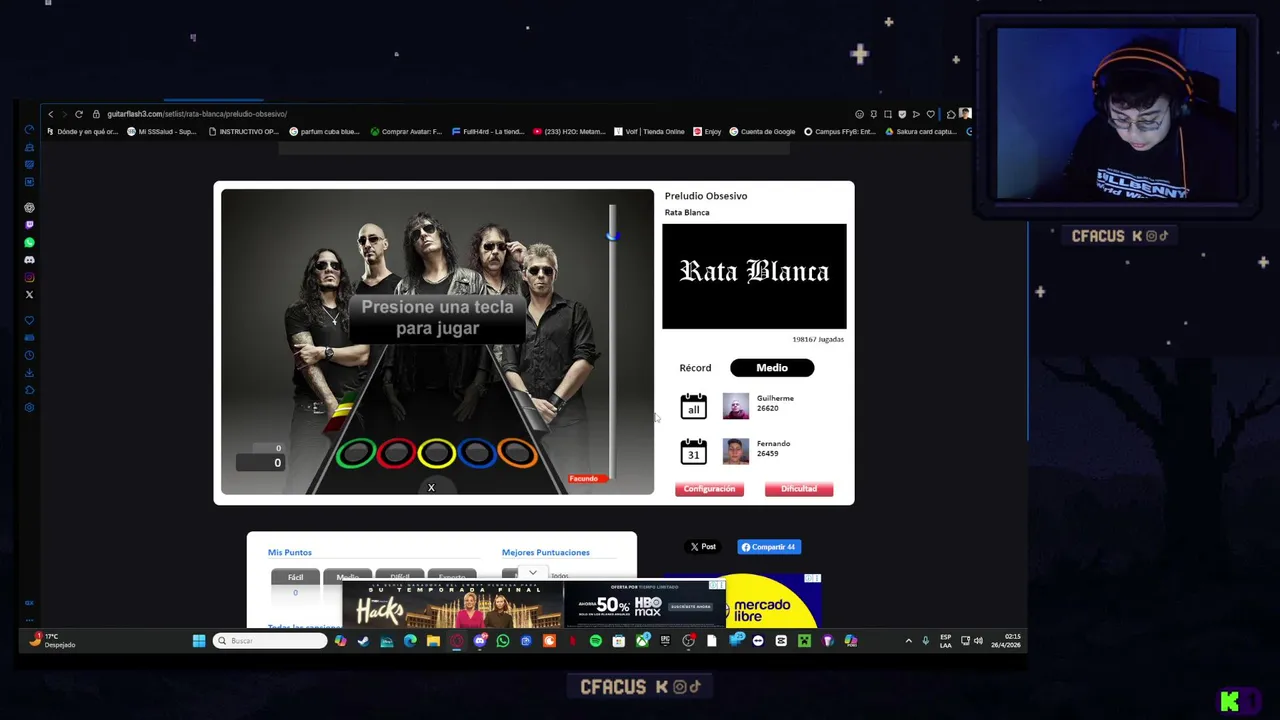This screenshot has height=720, width=1280.
Task: Click the taskbar Buscar search box
Action: pos(270,641)
